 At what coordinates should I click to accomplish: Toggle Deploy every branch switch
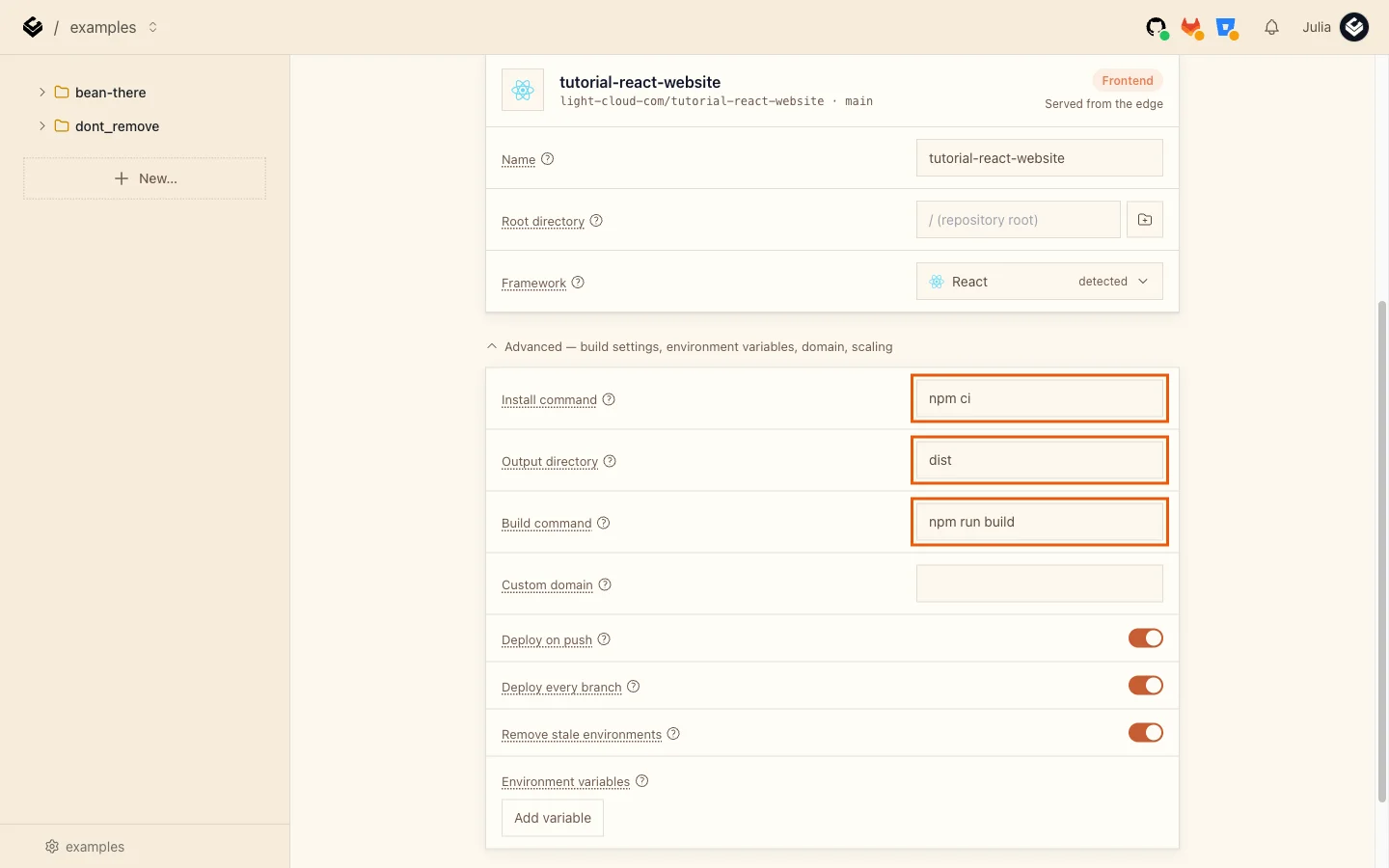(1146, 686)
